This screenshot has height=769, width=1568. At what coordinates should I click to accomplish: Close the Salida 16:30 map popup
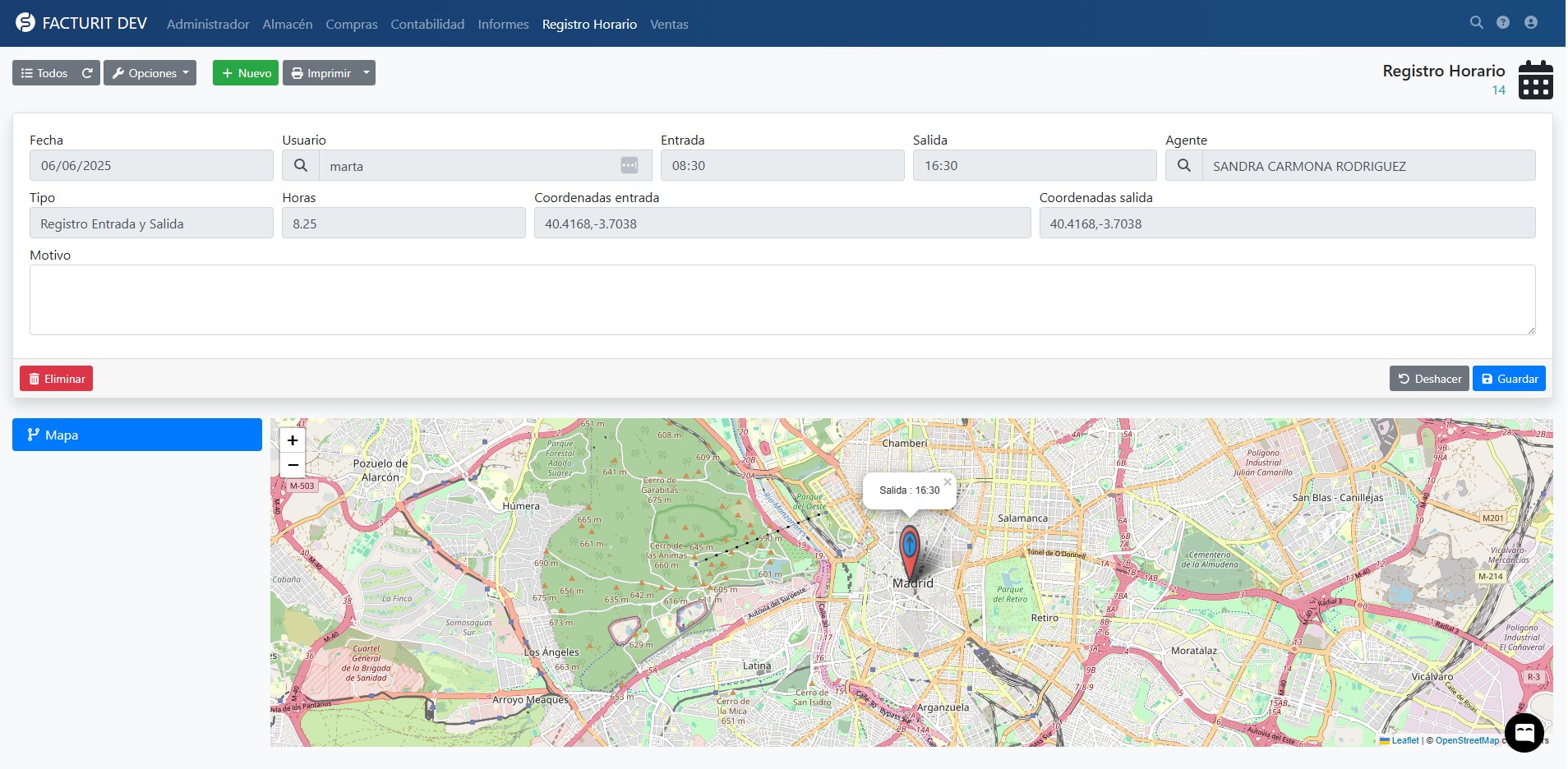[947, 482]
